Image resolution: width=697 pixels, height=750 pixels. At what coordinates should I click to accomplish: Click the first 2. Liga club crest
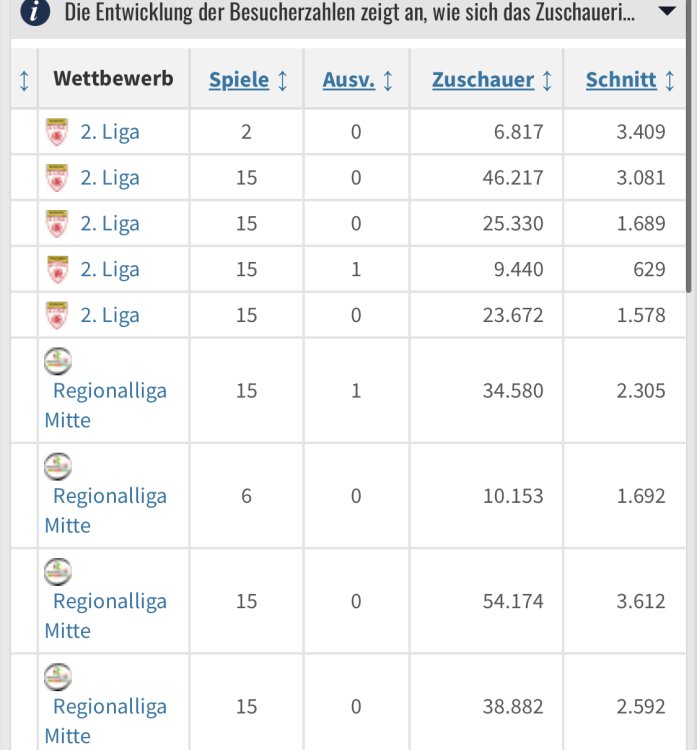57,132
